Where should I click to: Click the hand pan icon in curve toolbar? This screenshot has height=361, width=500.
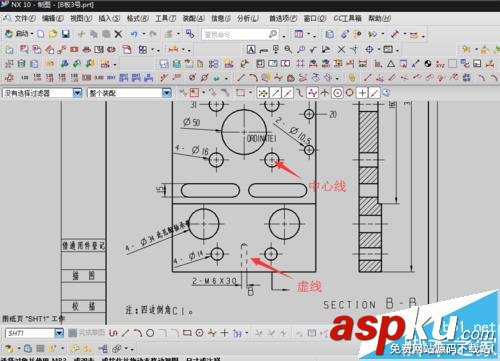[x=352, y=78]
